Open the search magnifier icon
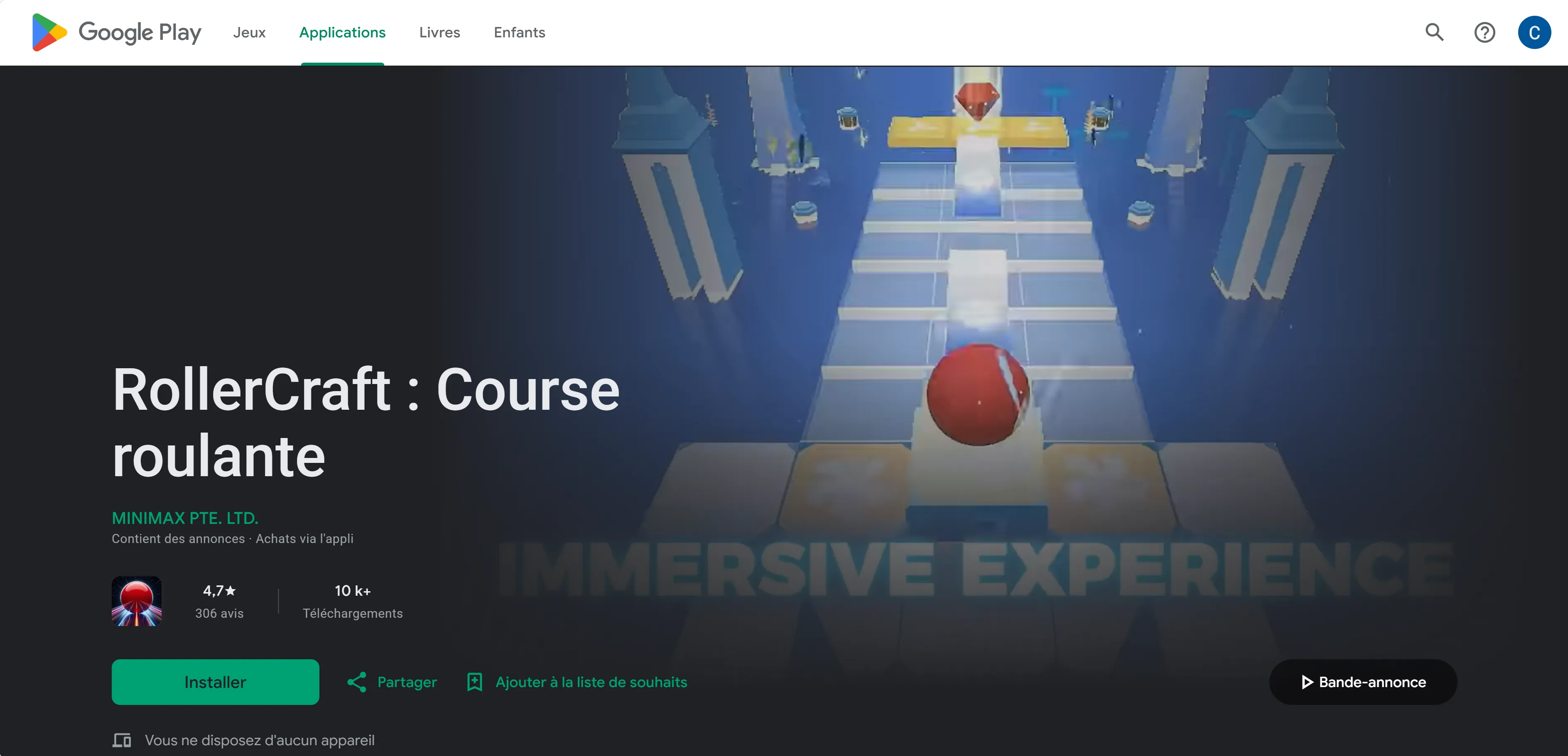 1435,32
